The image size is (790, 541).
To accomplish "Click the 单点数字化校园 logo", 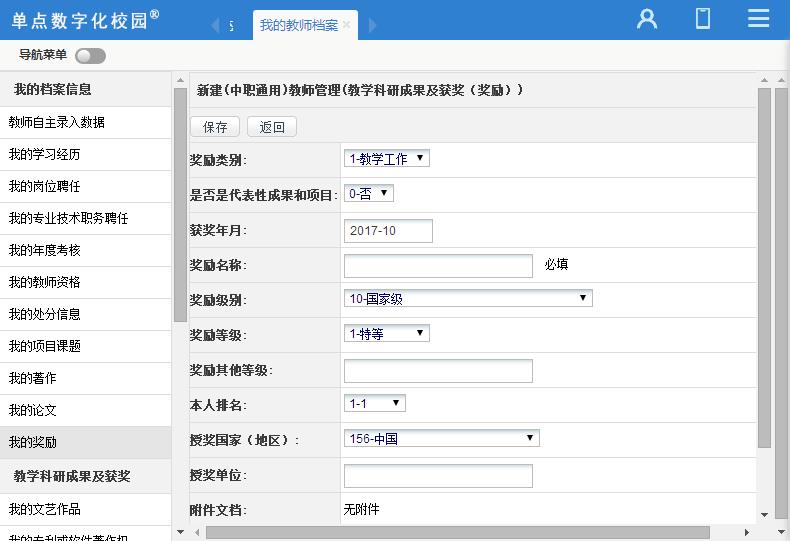I will click(x=85, y=20).
